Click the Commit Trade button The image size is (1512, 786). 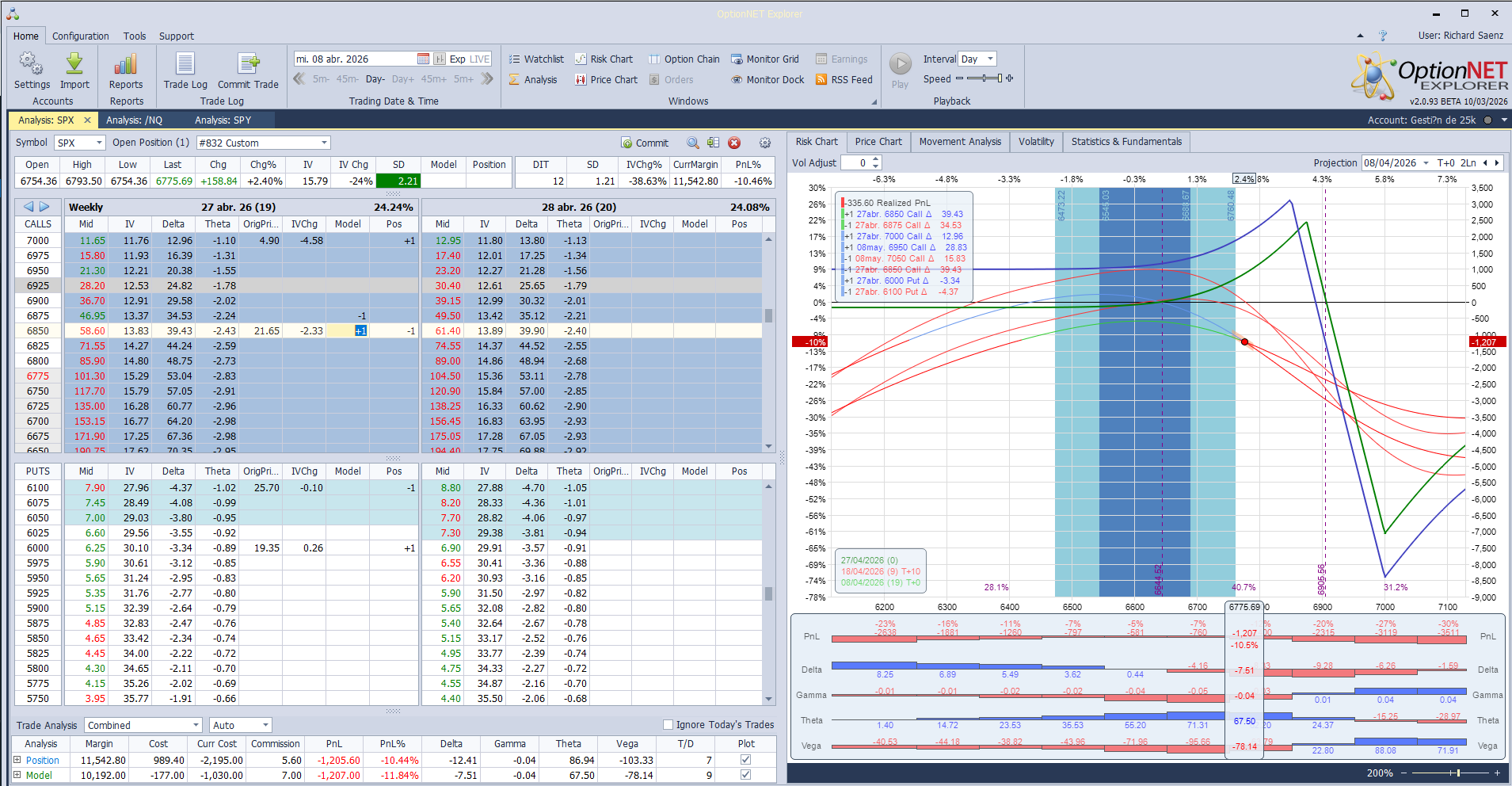pyautogui.click(x=248, y=74)
